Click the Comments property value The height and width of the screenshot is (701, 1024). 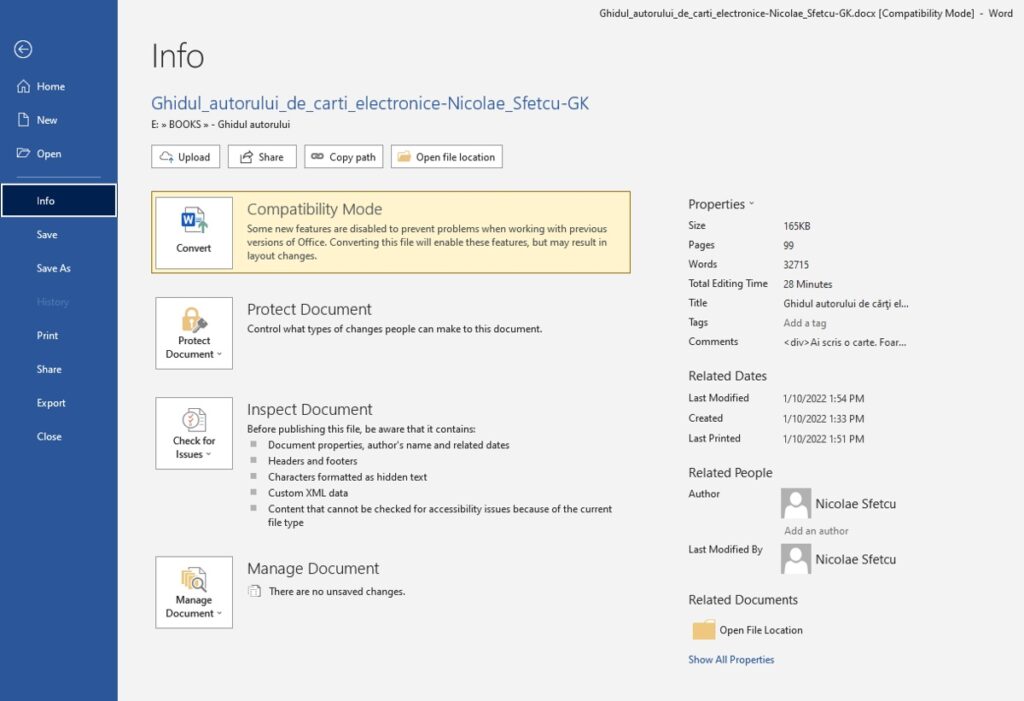(844, 342)
